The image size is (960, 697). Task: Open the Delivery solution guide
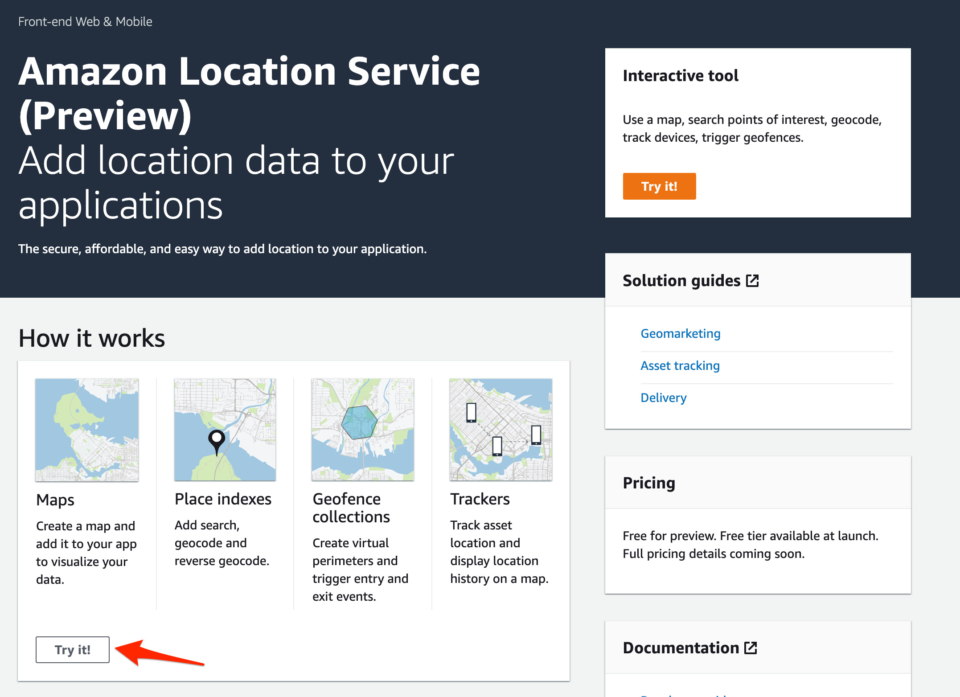pyautogui.click(x=663, y=397)
